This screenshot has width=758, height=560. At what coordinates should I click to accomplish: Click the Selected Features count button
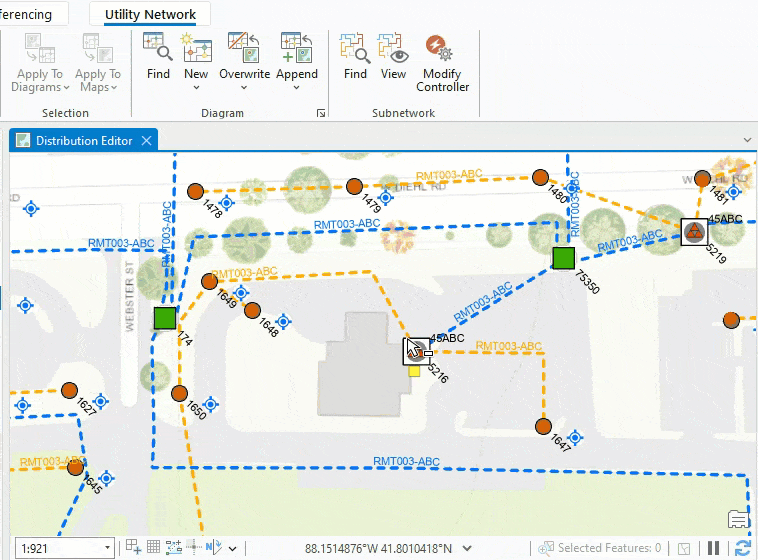point(599,548)
